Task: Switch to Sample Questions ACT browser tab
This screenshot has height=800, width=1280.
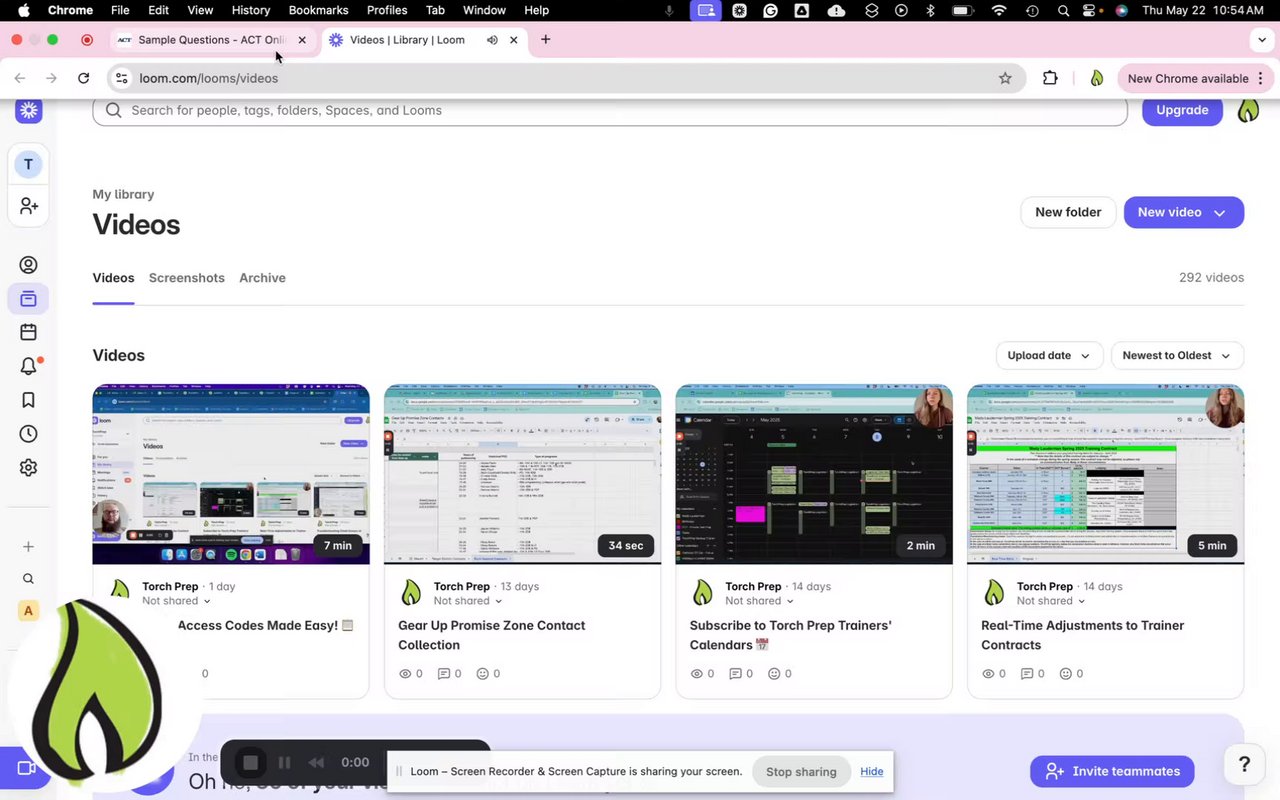Action: point(212,40)
